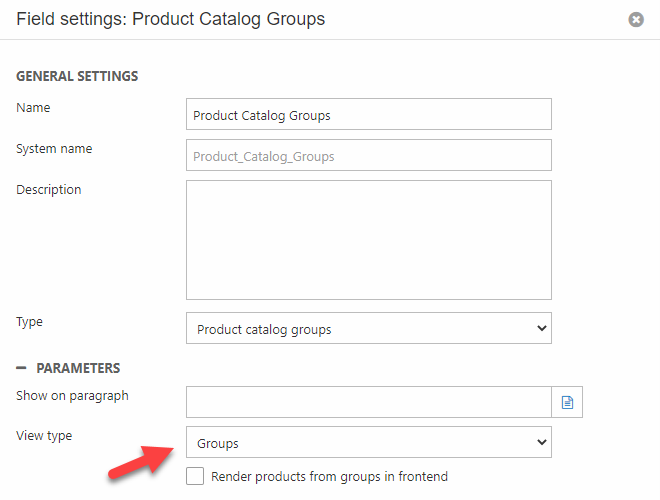Click the dialog title 'Field settings: Product Catalog Groups'
This screenshot has height=500, width=660.
170,19
